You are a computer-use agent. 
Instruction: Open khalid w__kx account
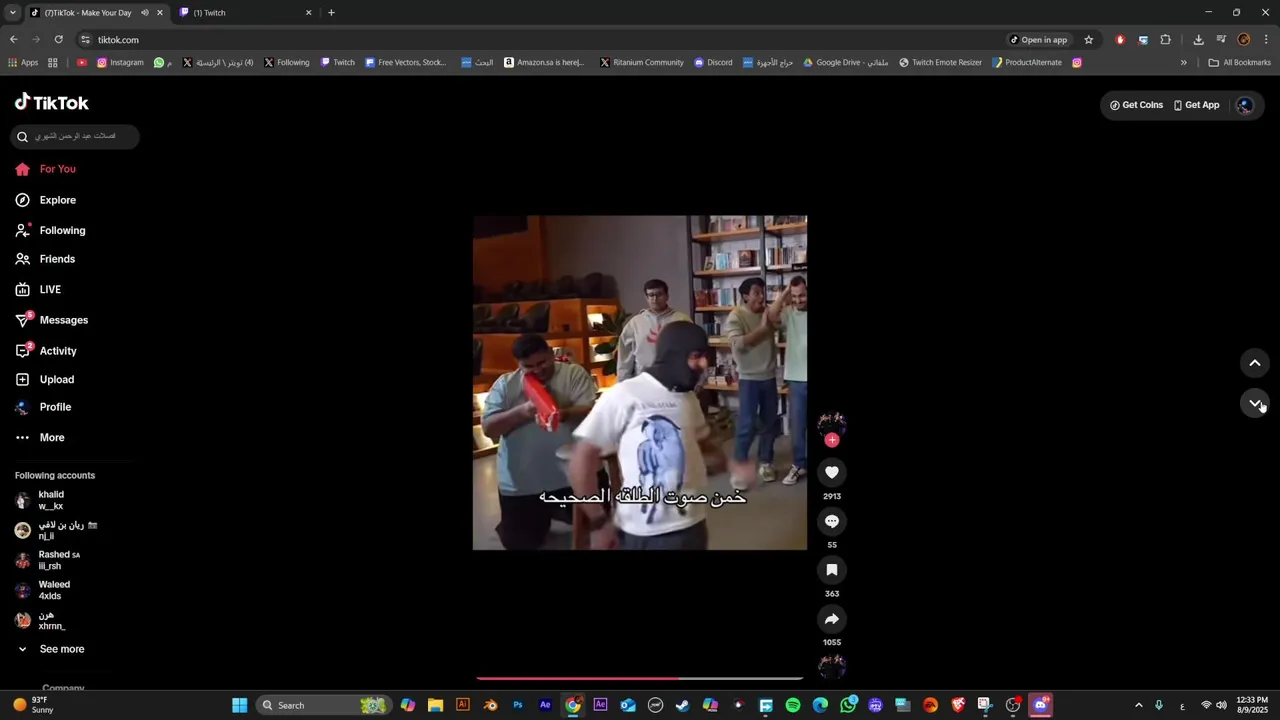[42, 500]
